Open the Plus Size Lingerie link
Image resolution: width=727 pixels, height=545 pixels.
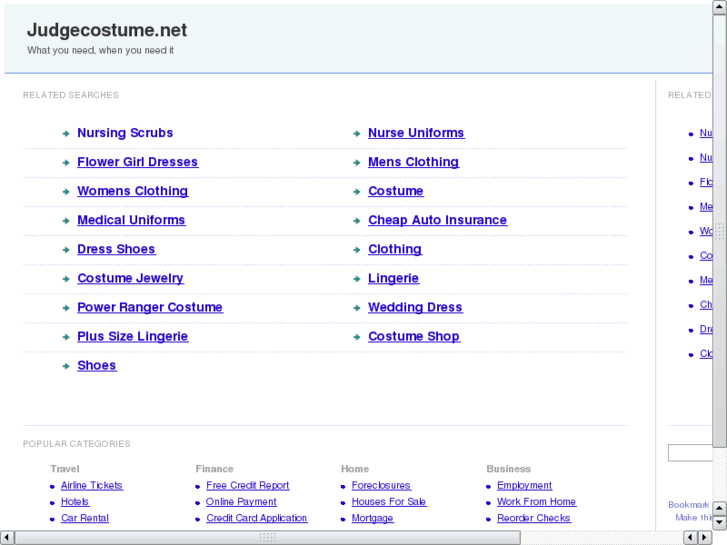tap(133, 336)
